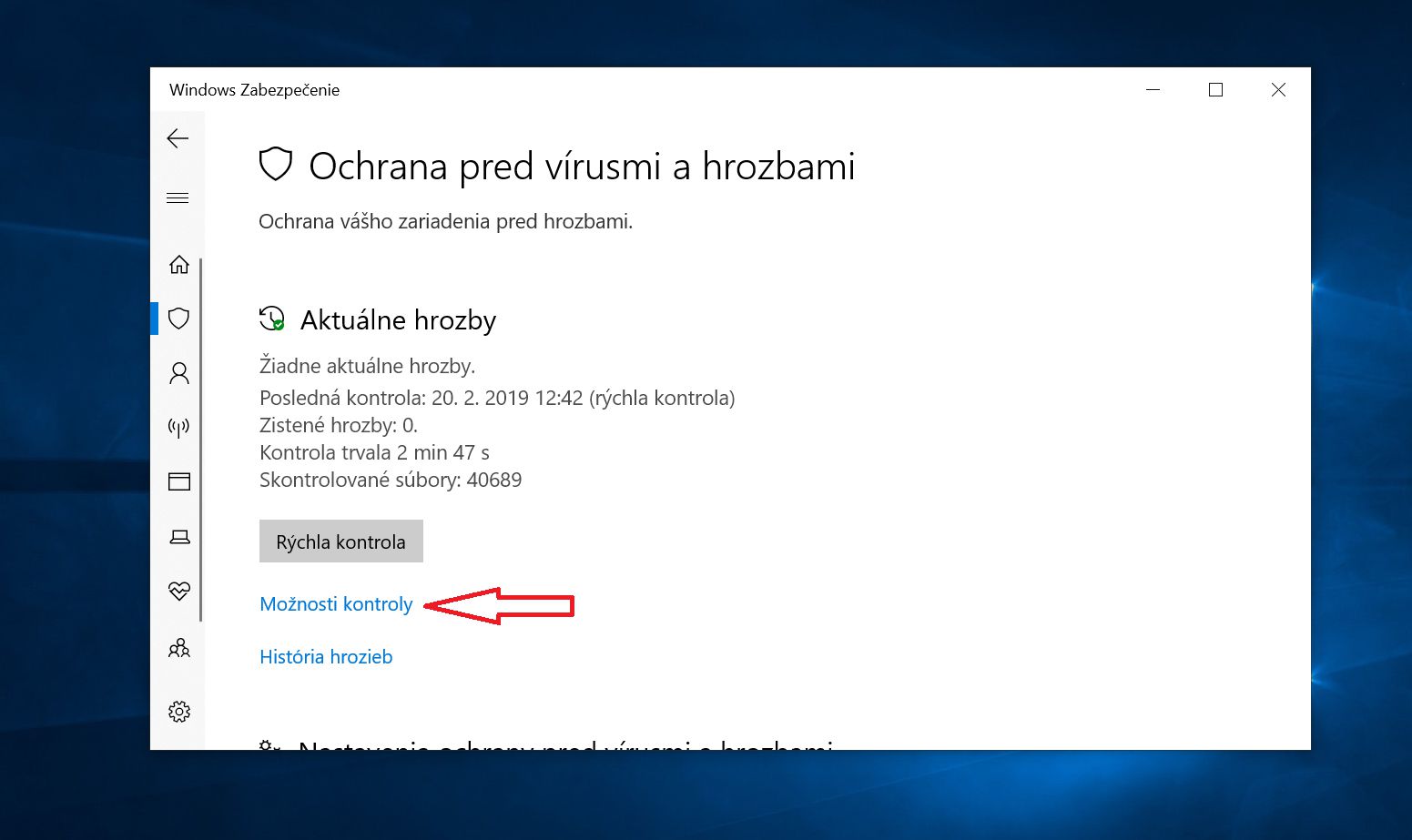The image size is (1412, 840).
Task: Close the Windows Zabezpečenie window
Action: (1278, 90)
